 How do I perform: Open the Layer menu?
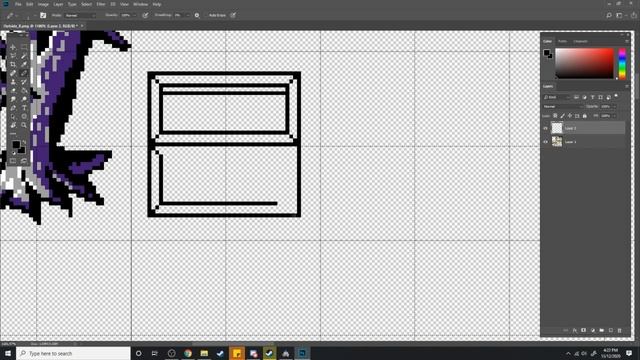point(58,4)
